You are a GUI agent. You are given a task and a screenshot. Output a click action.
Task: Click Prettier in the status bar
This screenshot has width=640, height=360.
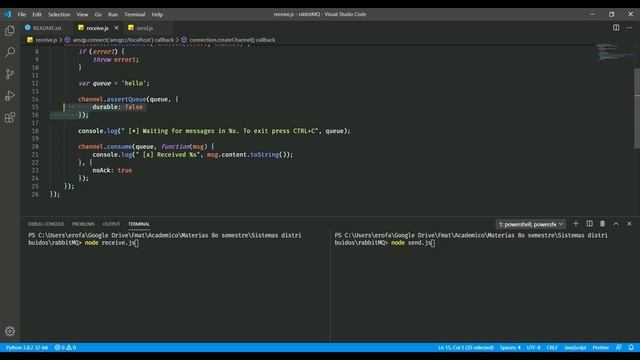601,347
